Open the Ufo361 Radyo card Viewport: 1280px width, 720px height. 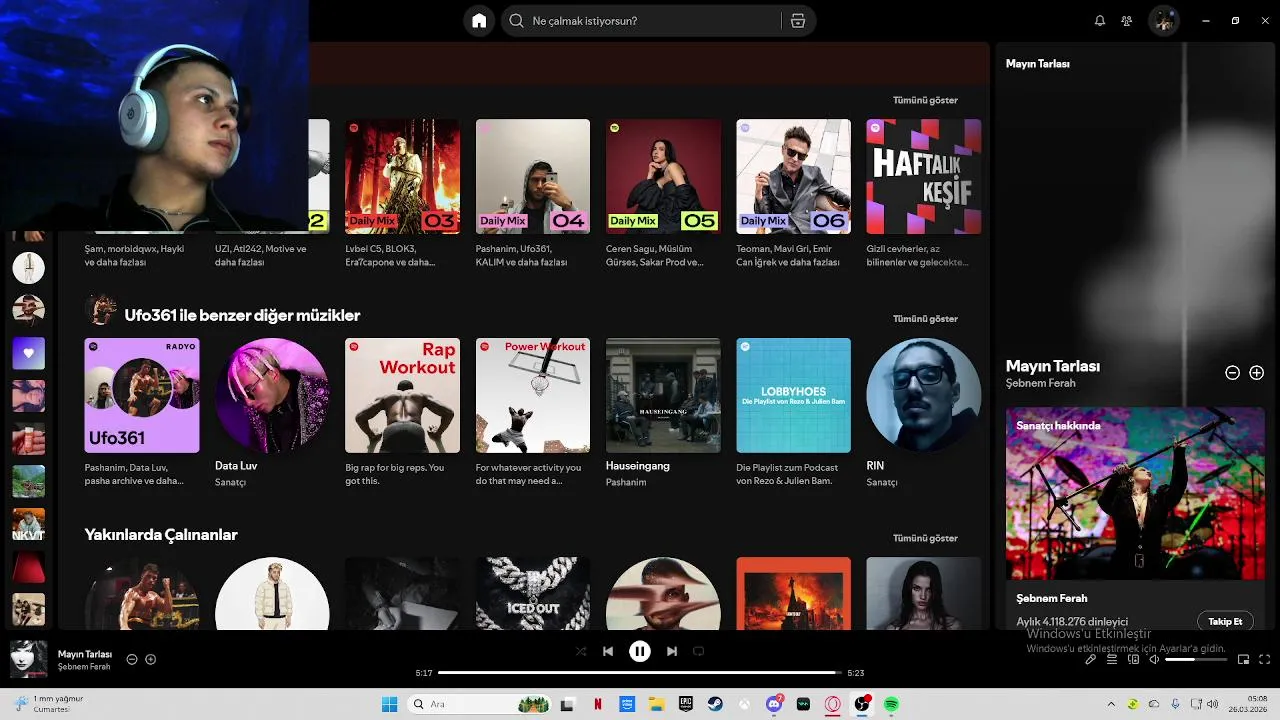[142, 395]
